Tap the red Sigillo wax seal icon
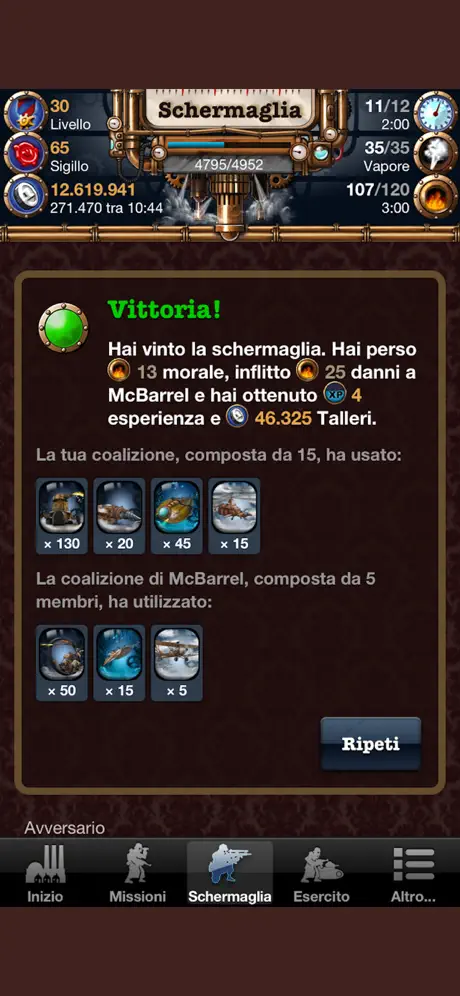The height and width of the screenshot is (996, 460). pos(25,154)
